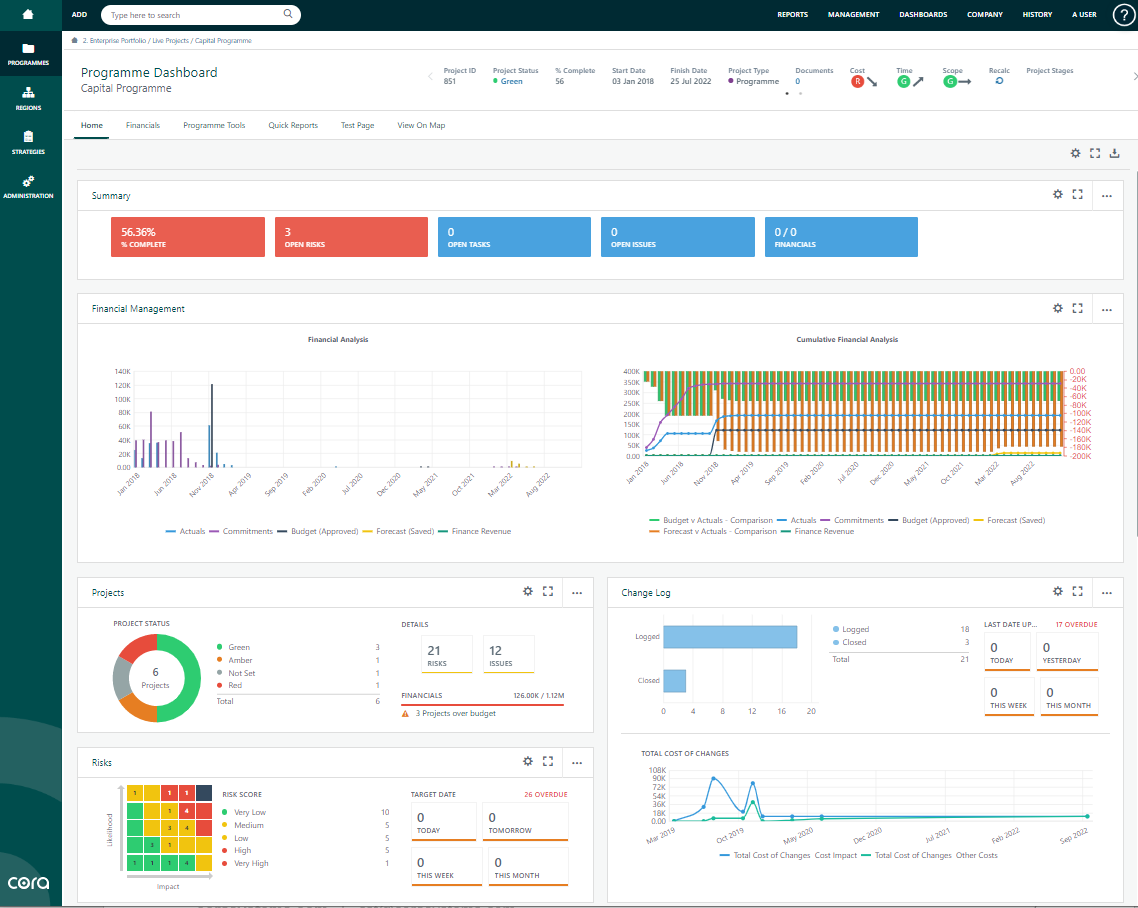
Task: Open Programmes in the sidebar
Action: click(28, 54)
